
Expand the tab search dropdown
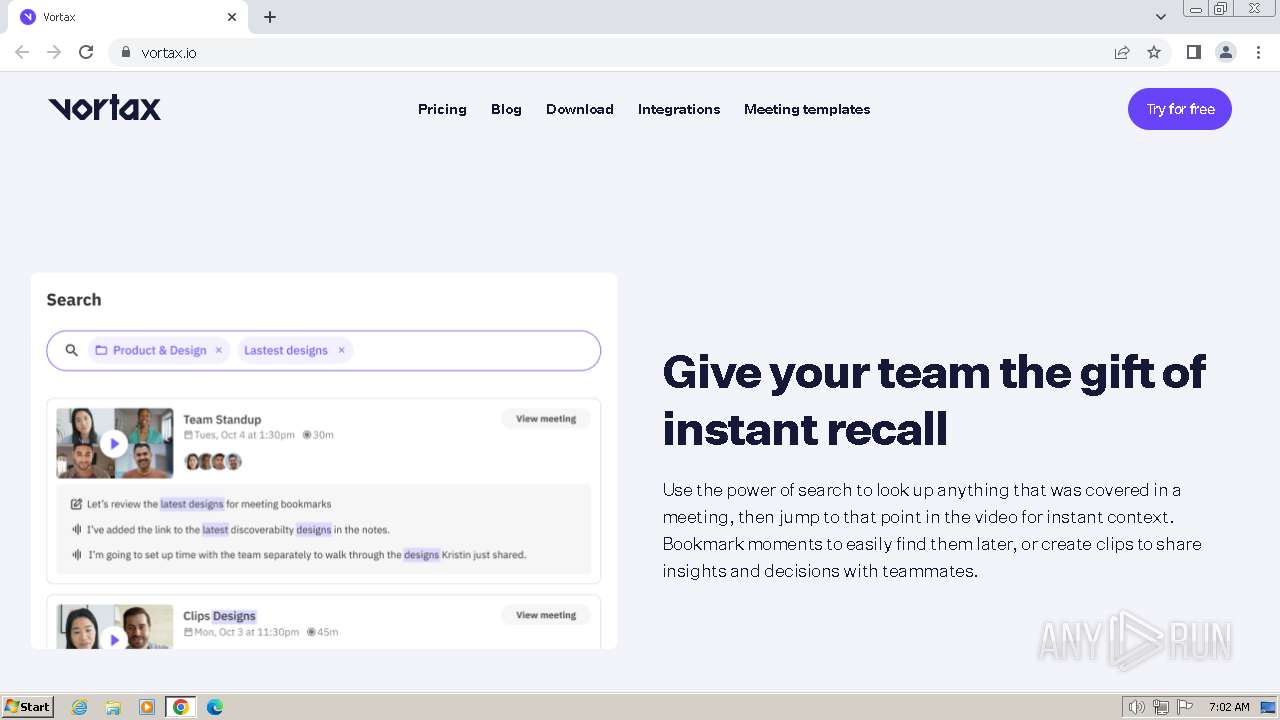click(1161, 17)
